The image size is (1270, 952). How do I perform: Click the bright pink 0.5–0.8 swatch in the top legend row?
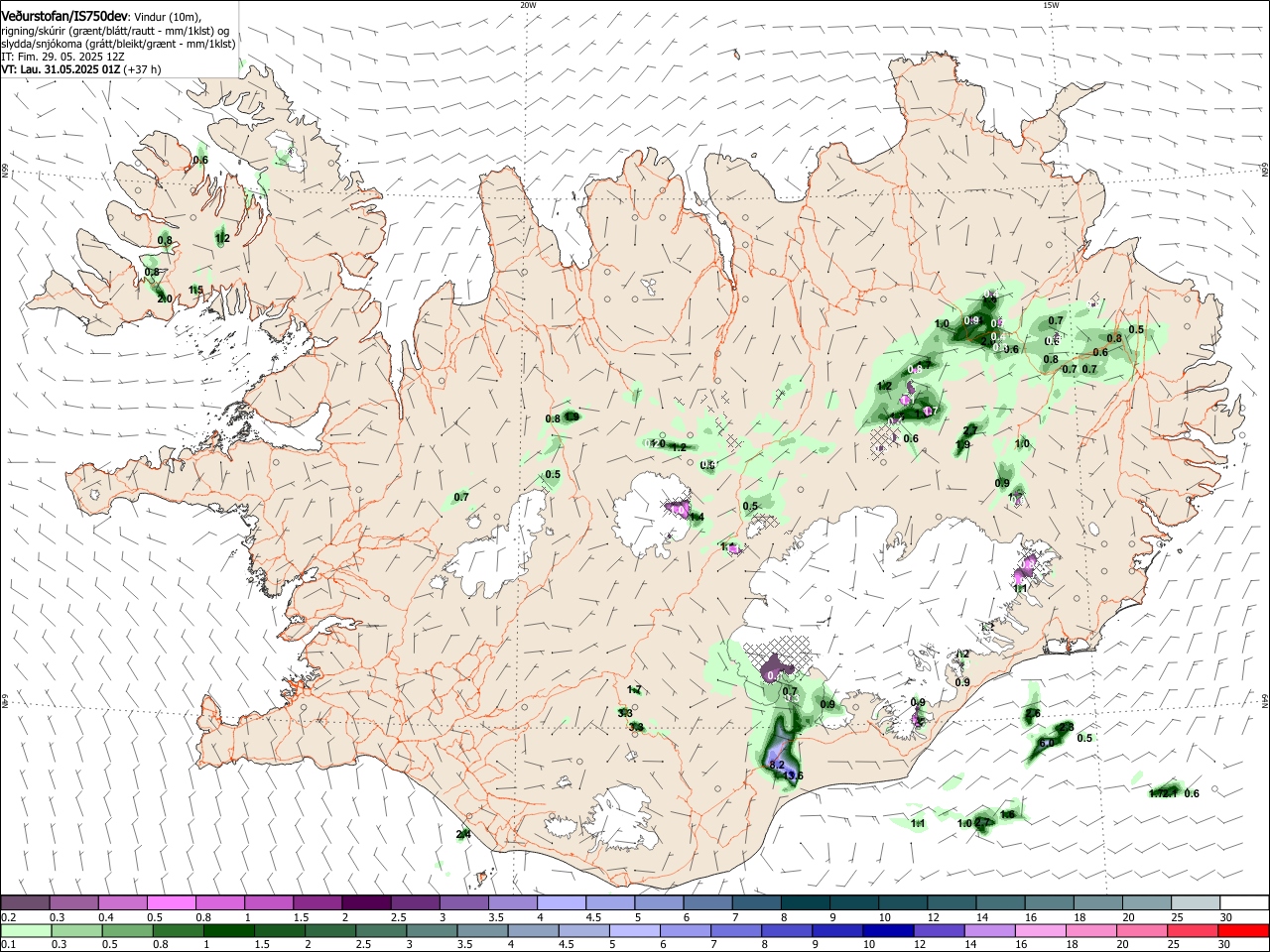(172, 902)
